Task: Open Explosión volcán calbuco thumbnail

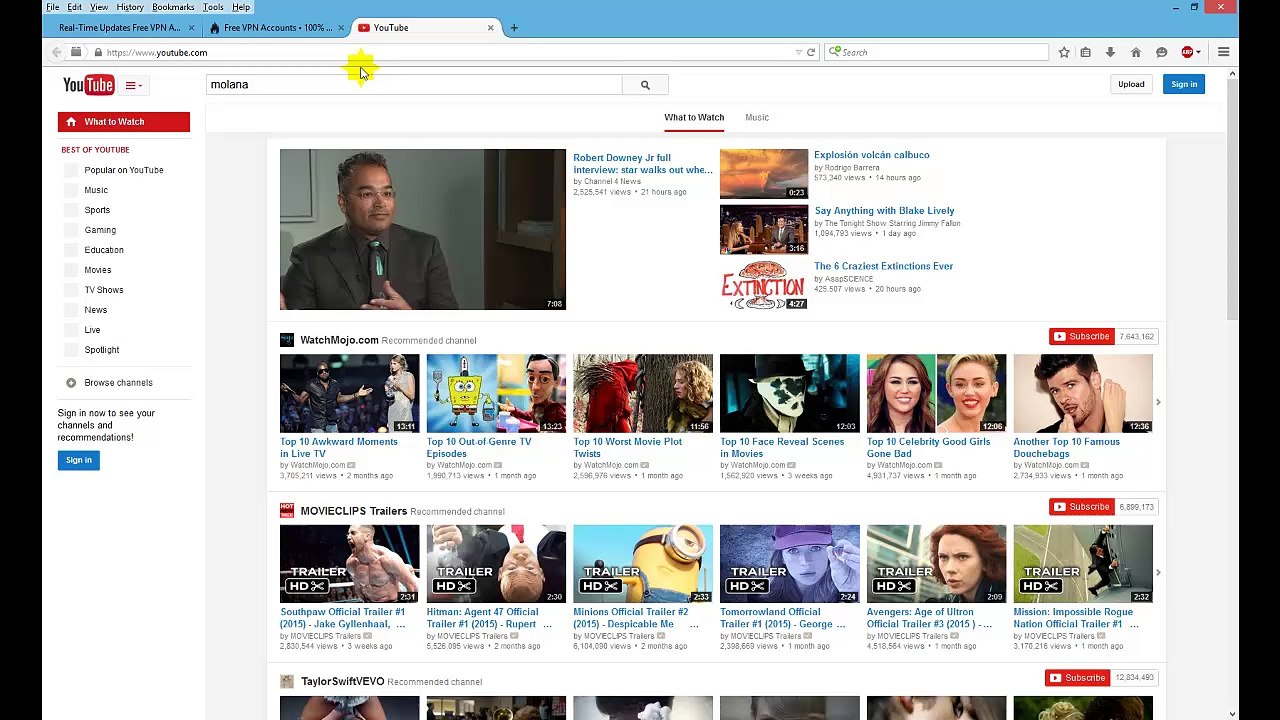Action: click(x=764, y=173)
